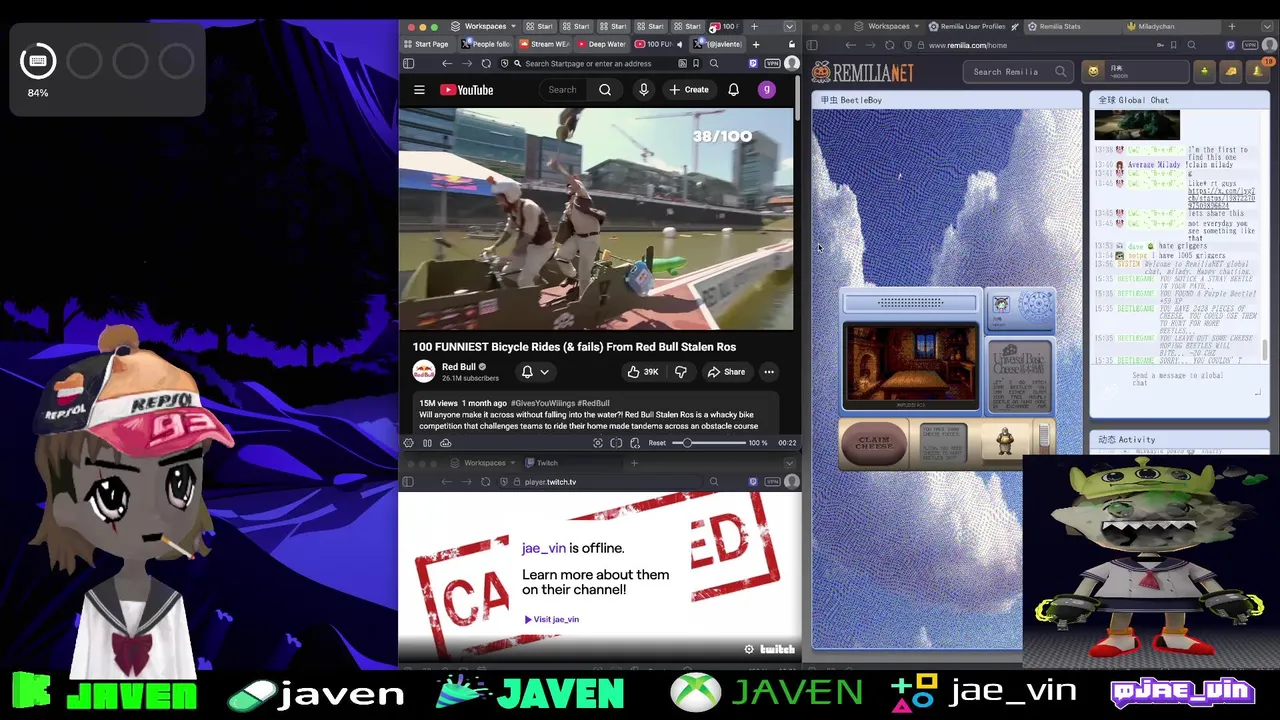Click the YouTube search magnifier button
Image resolution: width=1280 pixels, height=720 pixels.
coord(605,90)
